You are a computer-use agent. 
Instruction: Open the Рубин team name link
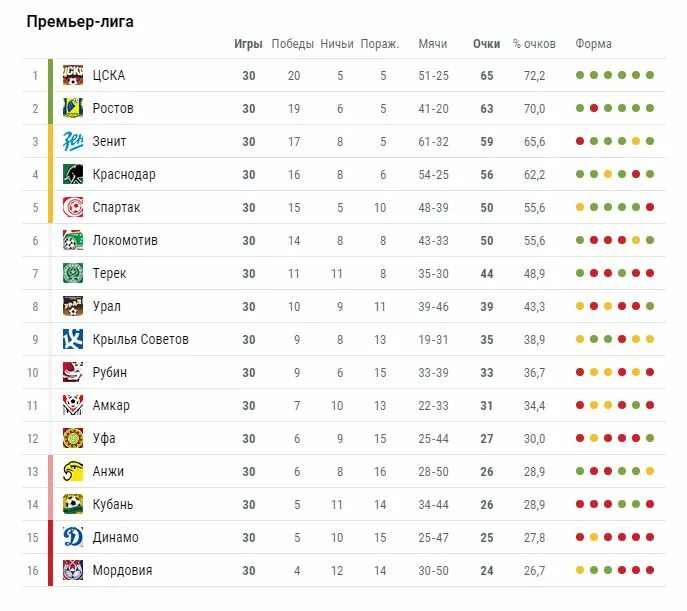tap(110, 372)
